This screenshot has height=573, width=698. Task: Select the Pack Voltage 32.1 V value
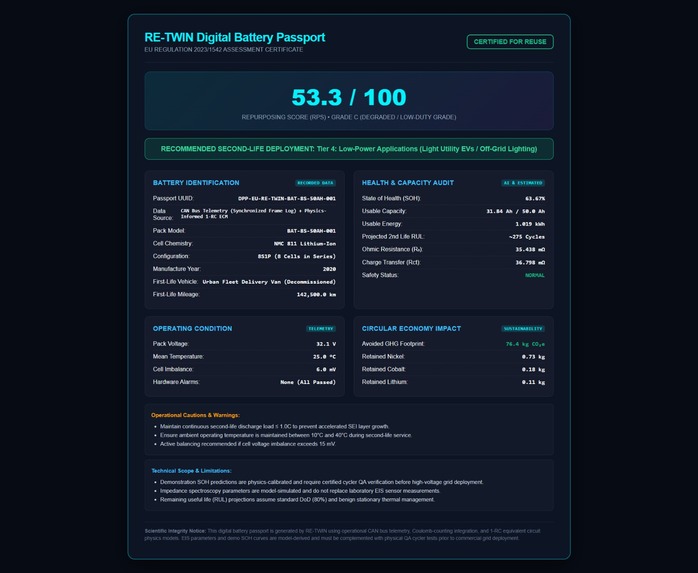coord(326,344)
